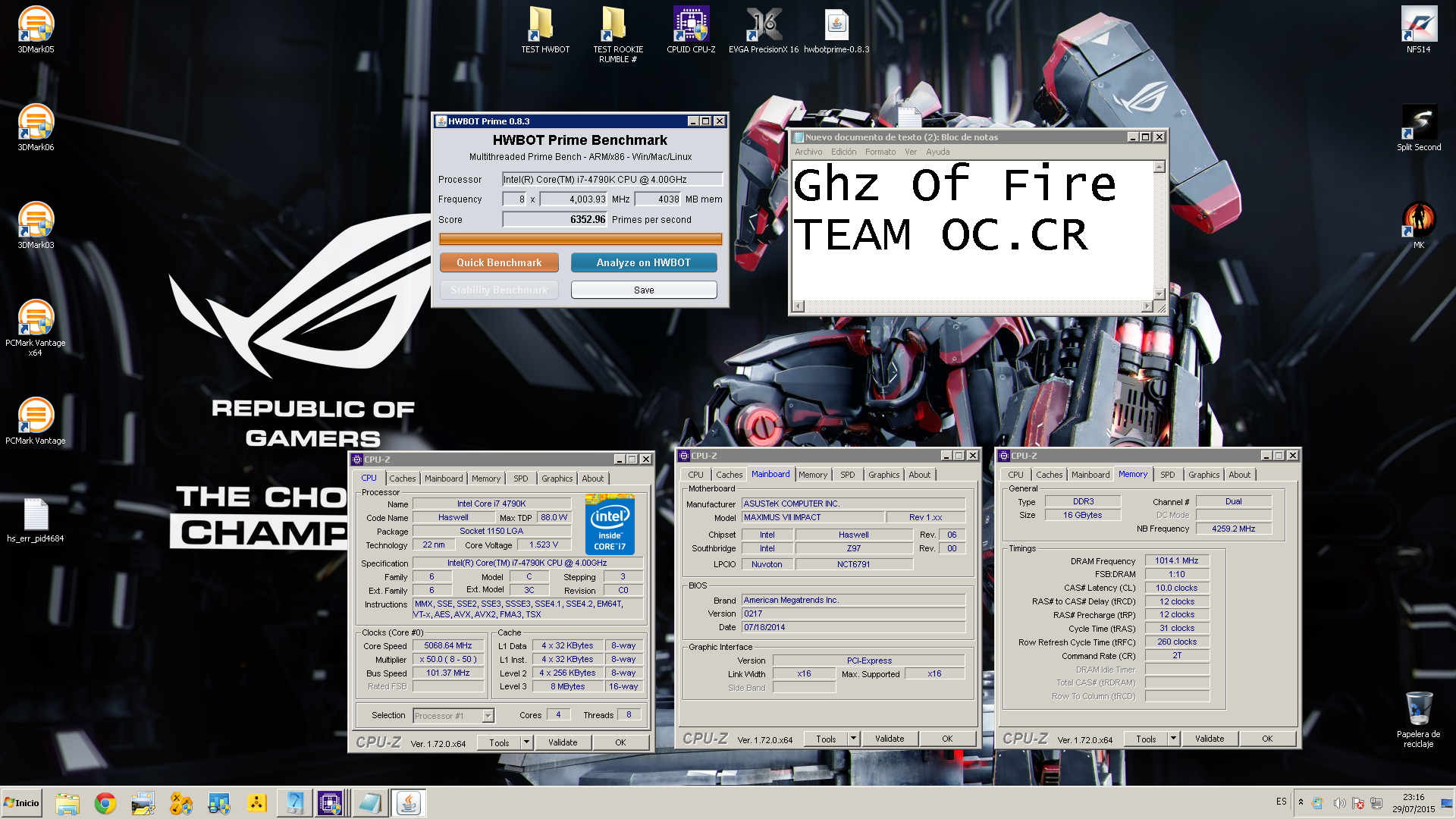This screenshot has height=819, width=1456.
Task: Click the Quick Benchmark button
Action: (499, 262)
